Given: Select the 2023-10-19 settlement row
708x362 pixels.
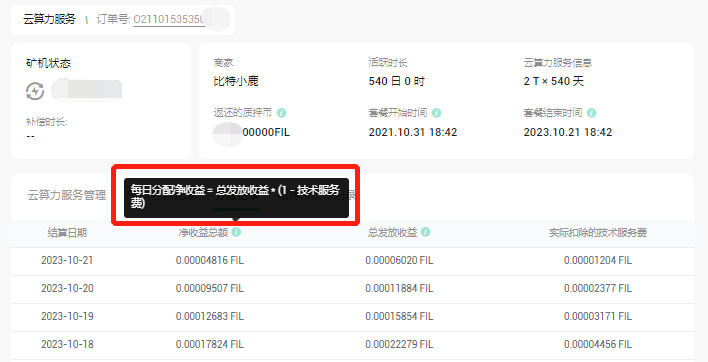Looking at the screenshot, I should click(x=352, y=317).
